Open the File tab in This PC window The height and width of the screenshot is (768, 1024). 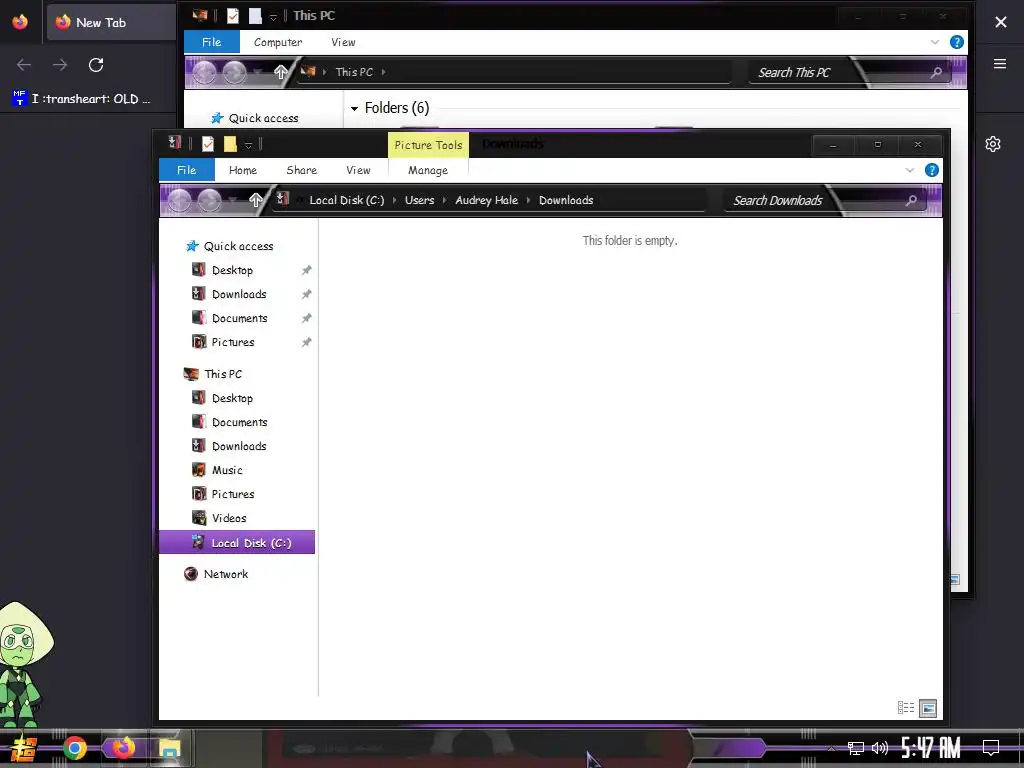click(x=212, y=42)
